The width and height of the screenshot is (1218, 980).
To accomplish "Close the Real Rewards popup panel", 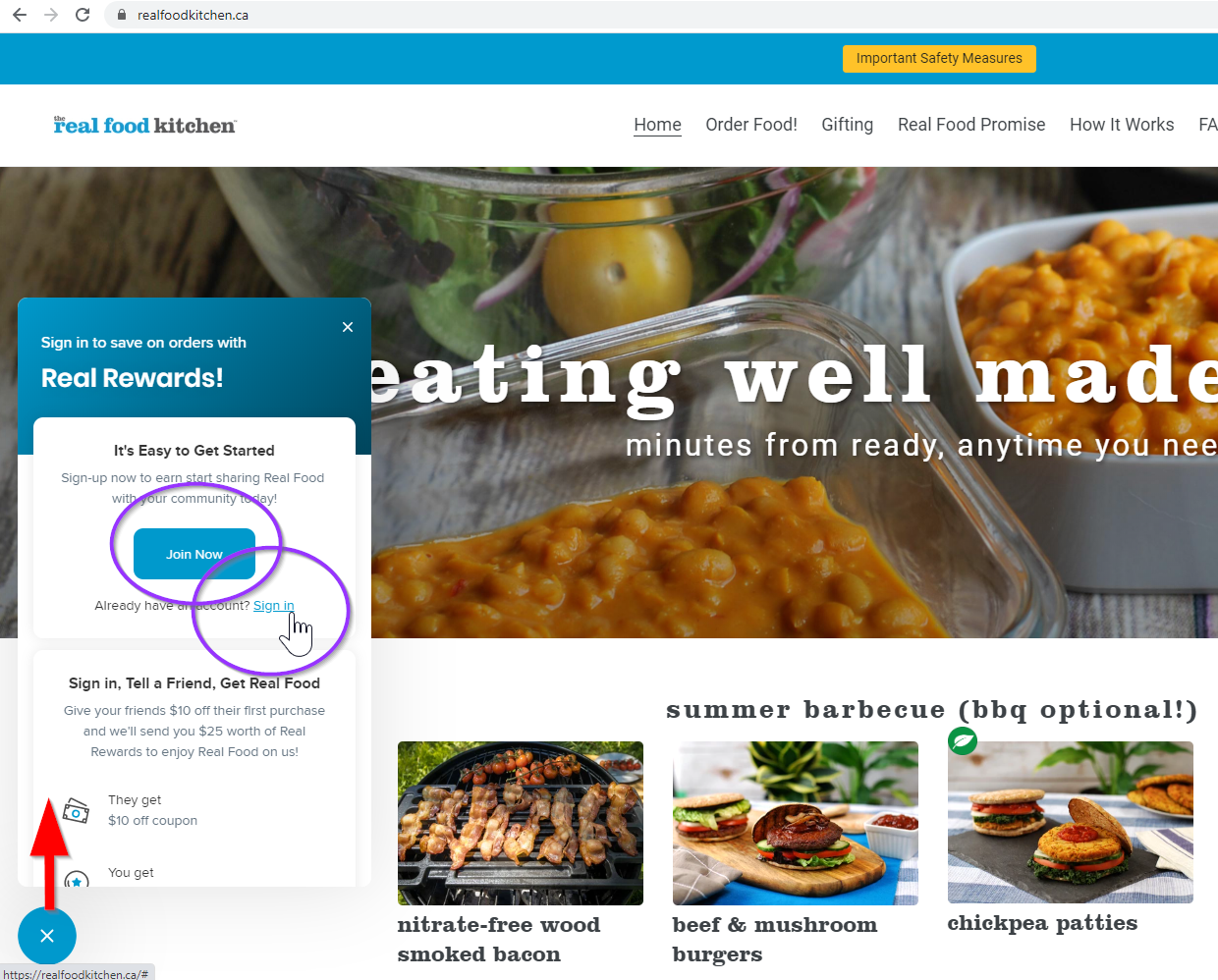I will (348, 327).
